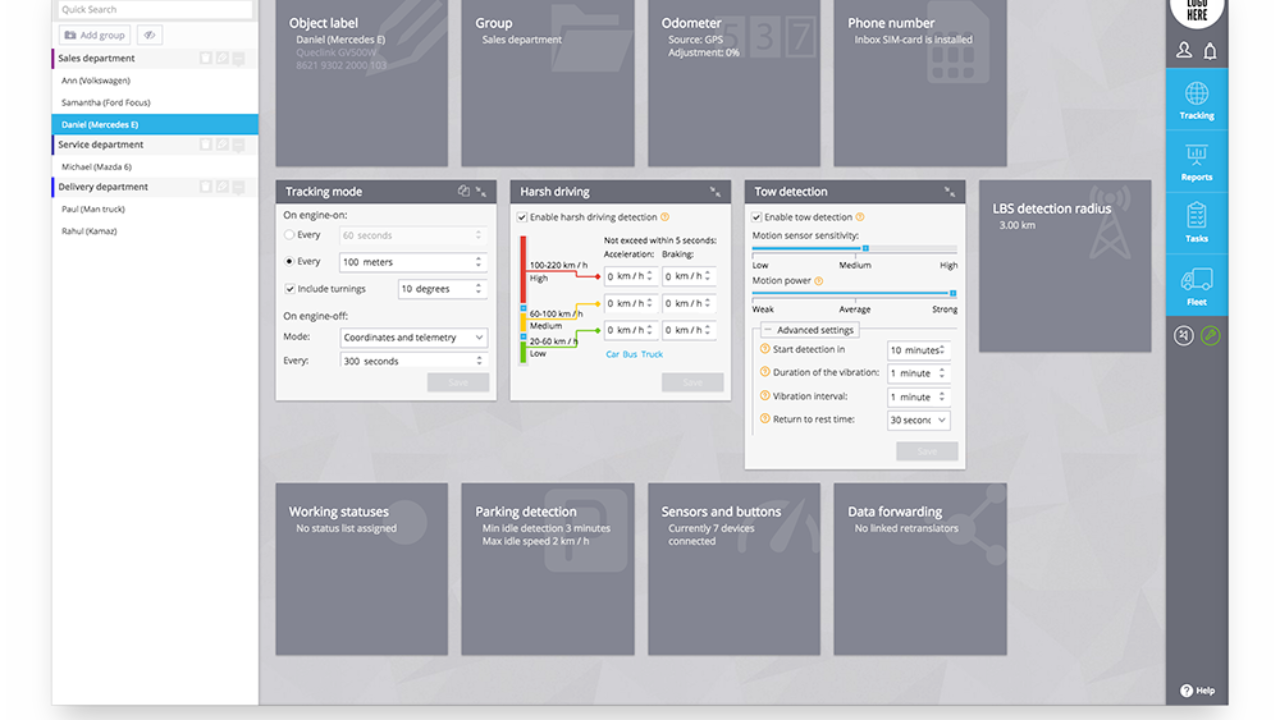Disable the Include turnings checkbox

pos(290,289)
